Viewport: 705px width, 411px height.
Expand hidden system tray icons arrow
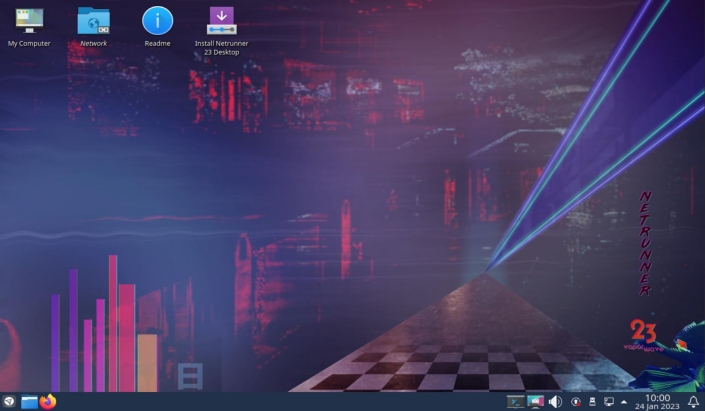(x=624, y=402)
